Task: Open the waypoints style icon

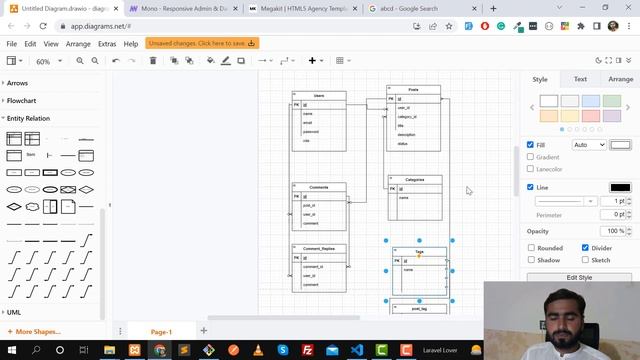Action: [287, 60]
